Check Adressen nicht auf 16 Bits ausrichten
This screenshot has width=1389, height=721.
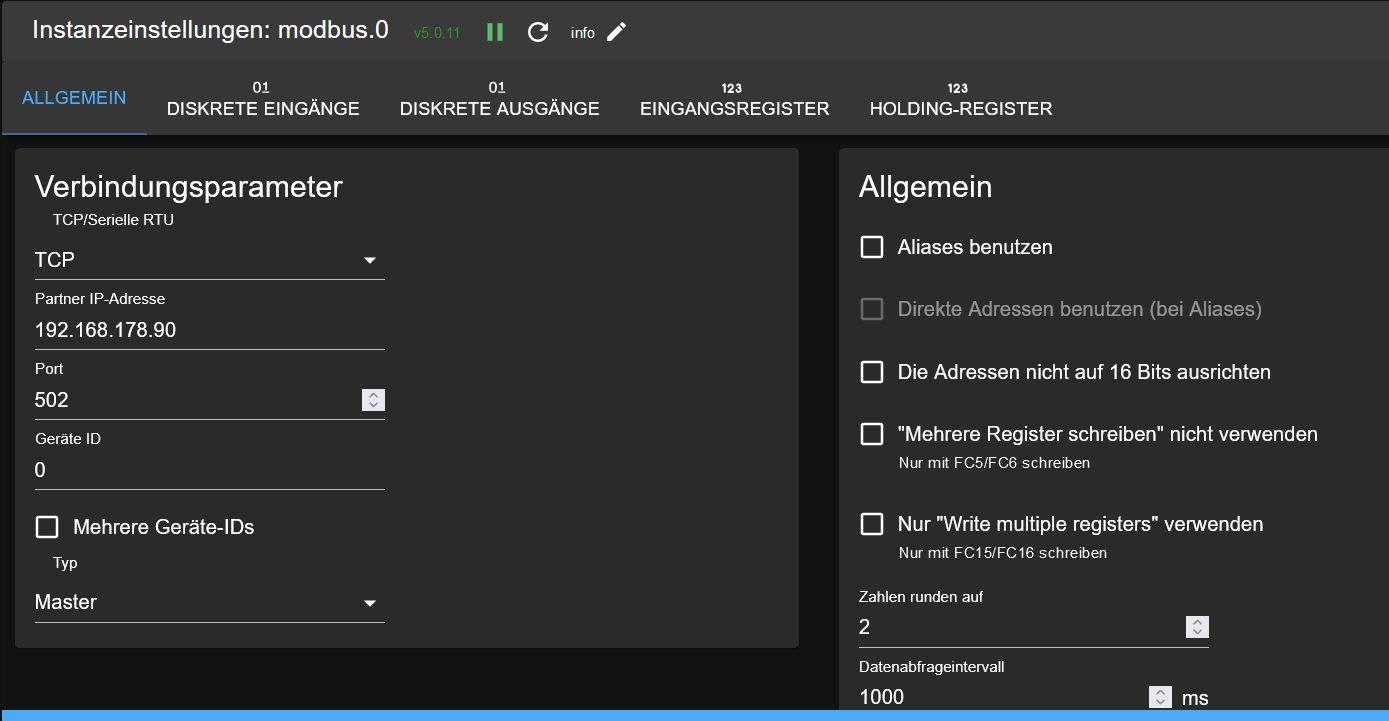[872, 372]
